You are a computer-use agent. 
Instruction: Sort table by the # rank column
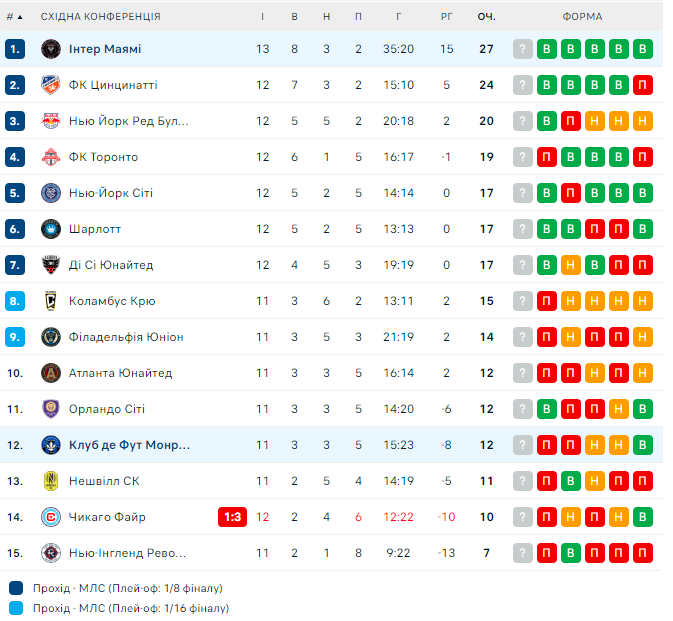tap(14, 17)
